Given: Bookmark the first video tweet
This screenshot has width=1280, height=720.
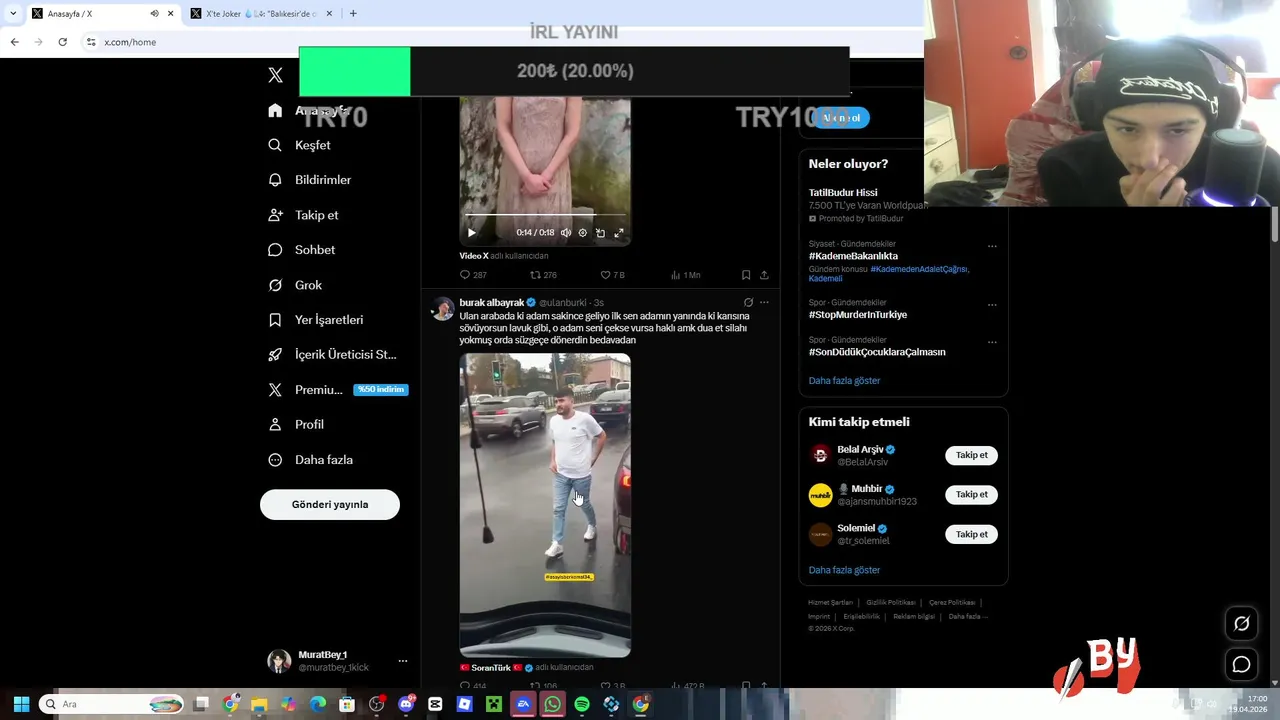Looking at the screenshot, I should click(x=746, y=275).
